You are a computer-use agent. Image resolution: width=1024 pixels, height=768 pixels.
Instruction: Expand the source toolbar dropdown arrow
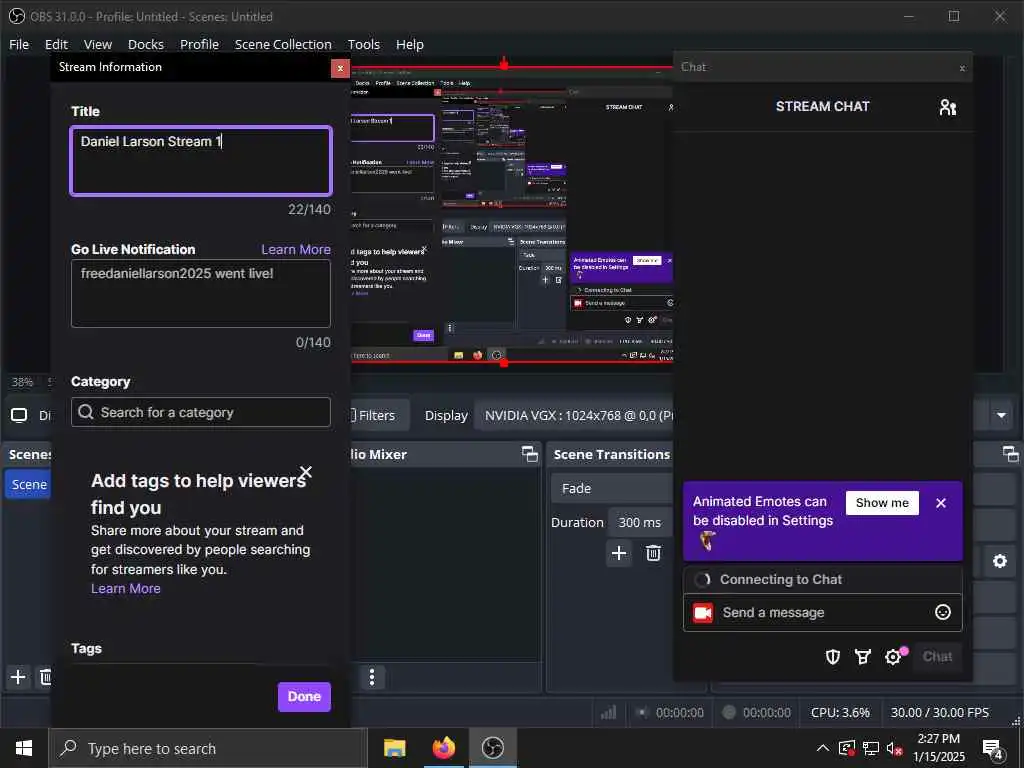click(1001, 415)
